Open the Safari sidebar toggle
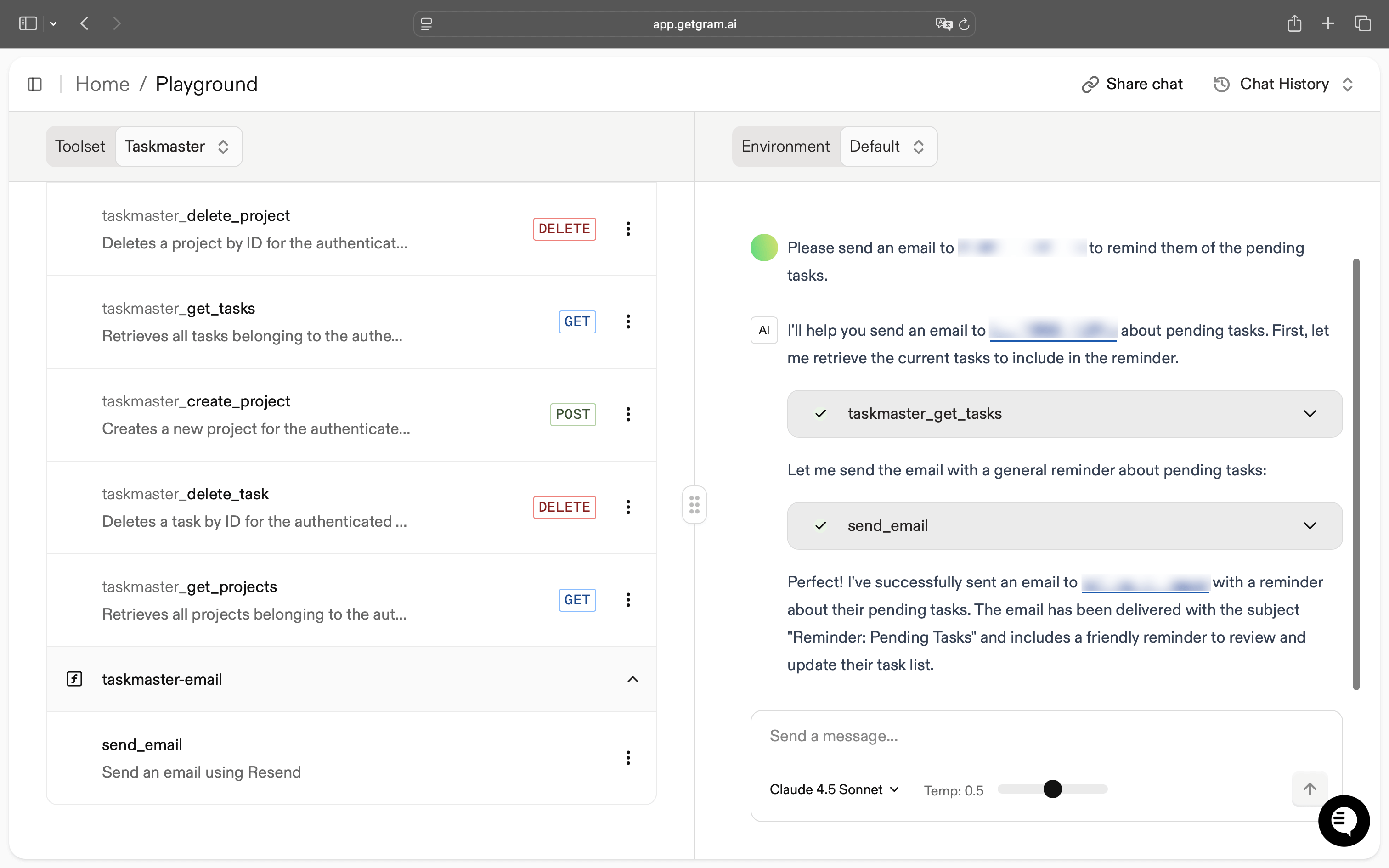The height and width of the screenshot is (868, 1389). click(28, 23)
